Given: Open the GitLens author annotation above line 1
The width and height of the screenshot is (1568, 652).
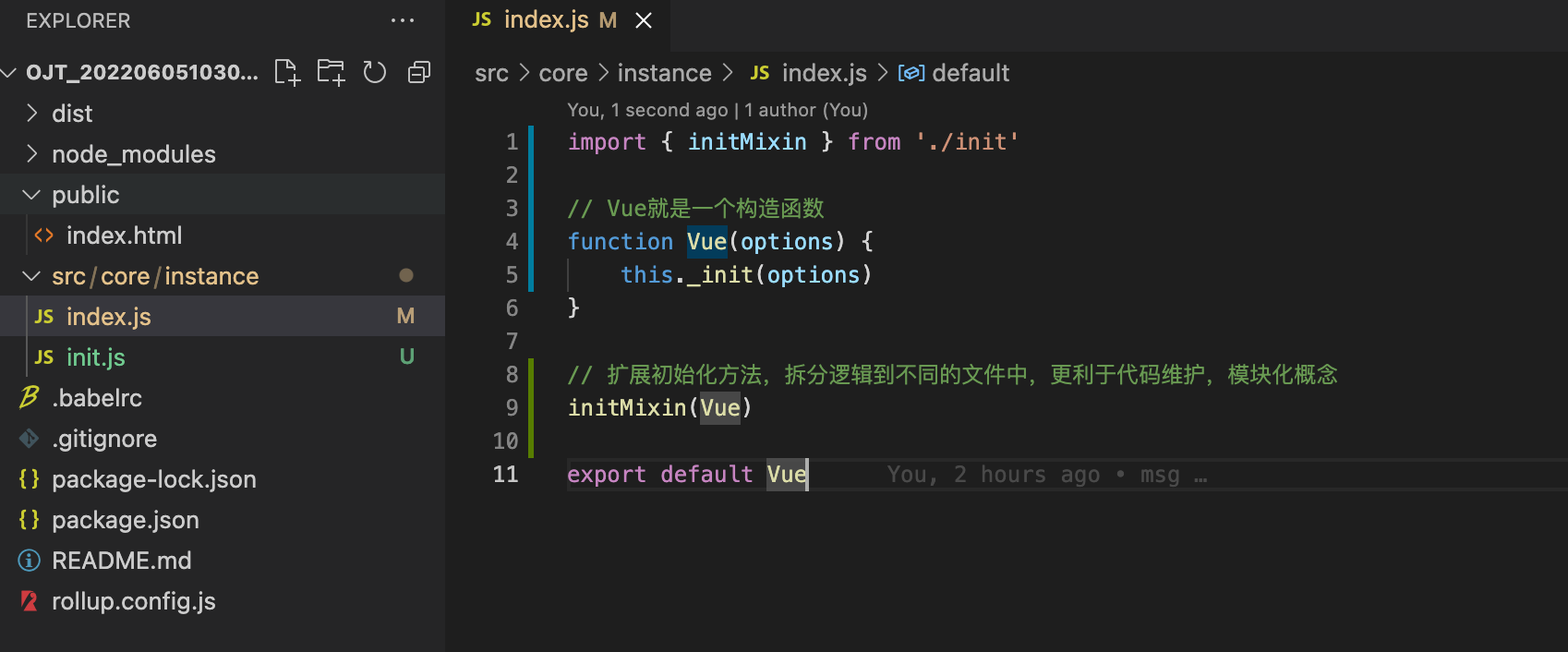Looking at the screenshot, I should (718, 110).
